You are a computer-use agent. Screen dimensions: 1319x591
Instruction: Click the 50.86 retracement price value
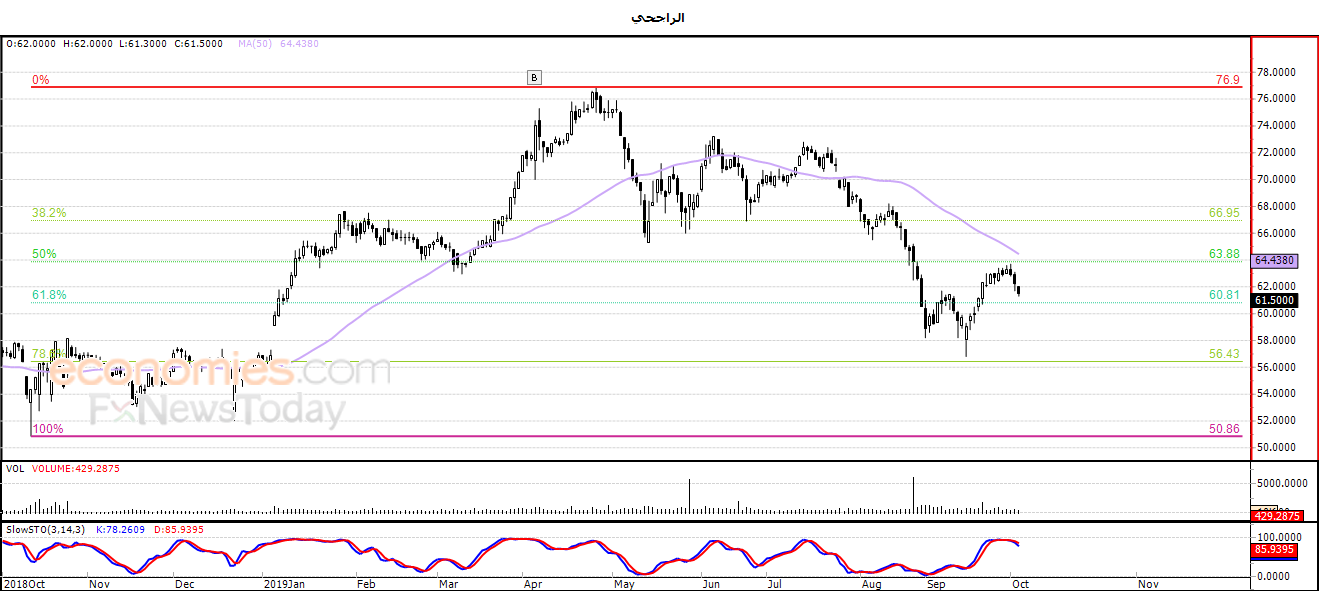[x=1224, y=428]
